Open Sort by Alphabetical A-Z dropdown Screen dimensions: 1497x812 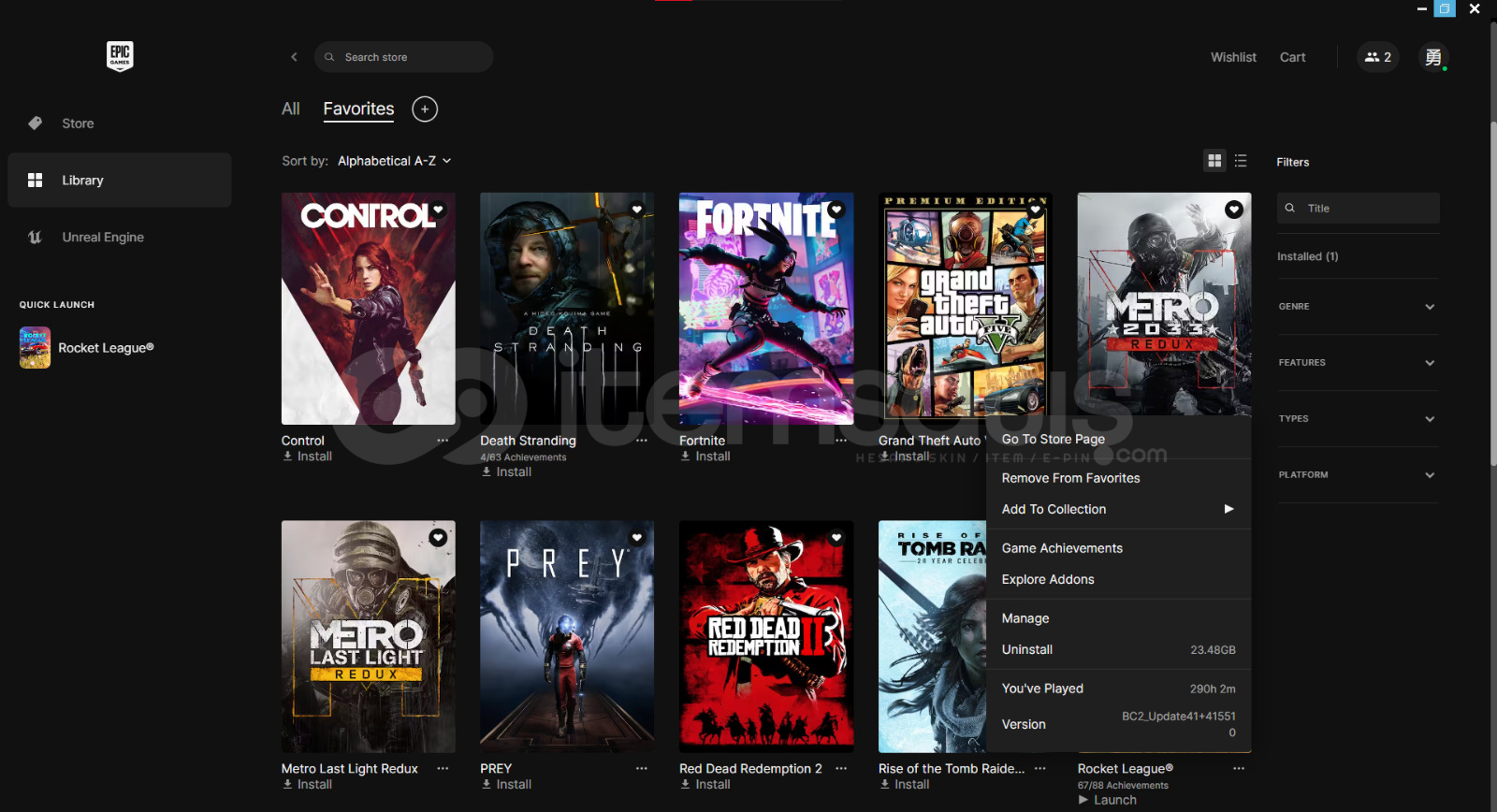pos(394,161)
